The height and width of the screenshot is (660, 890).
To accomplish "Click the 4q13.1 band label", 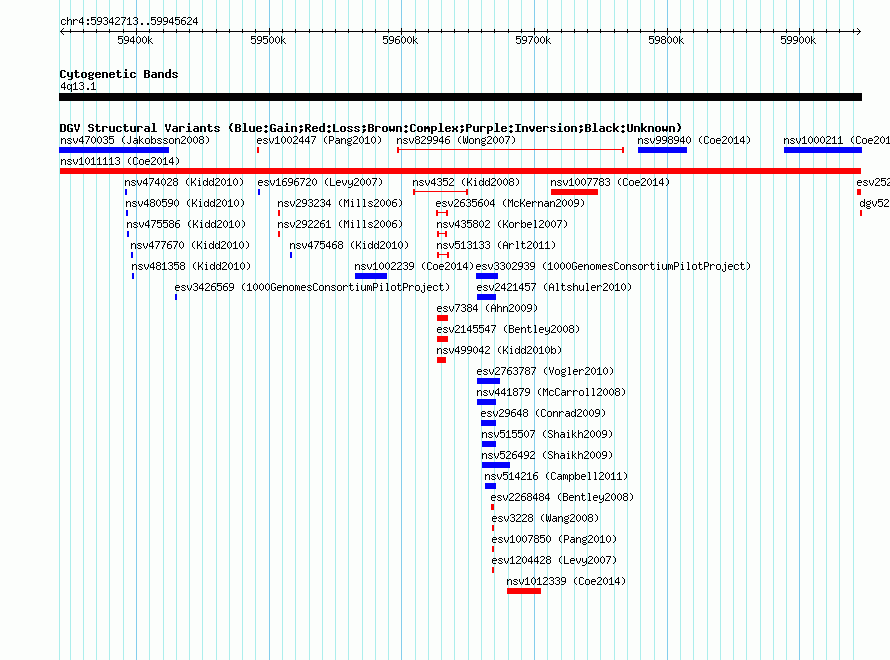I will tap(78, 86).
